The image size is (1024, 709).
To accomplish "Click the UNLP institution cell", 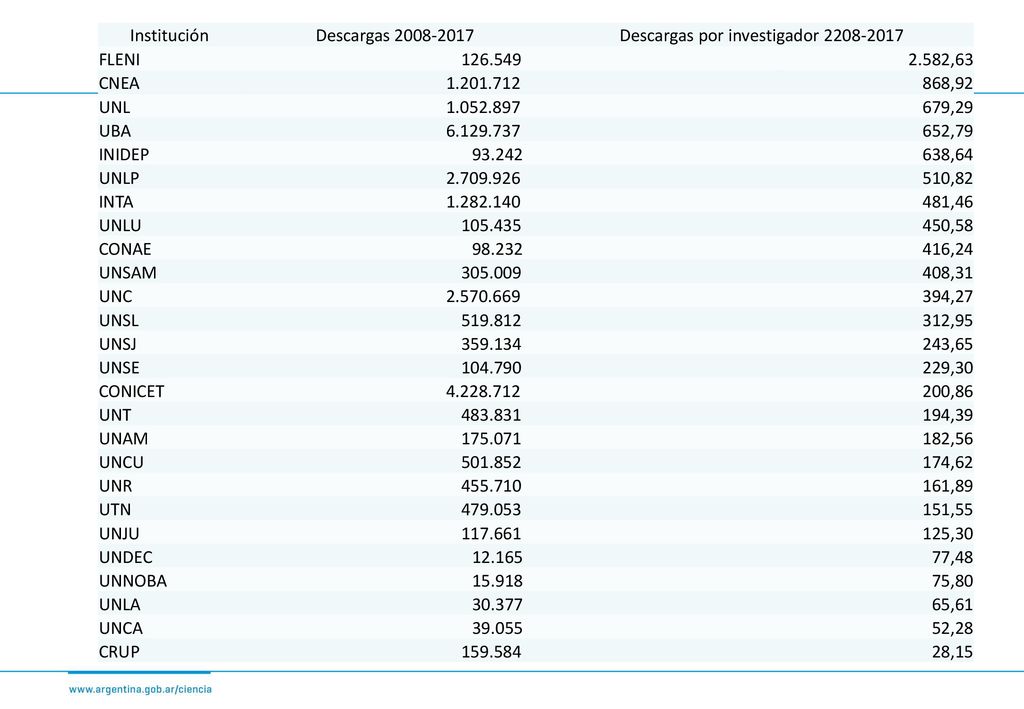I will tap(119, 178).
